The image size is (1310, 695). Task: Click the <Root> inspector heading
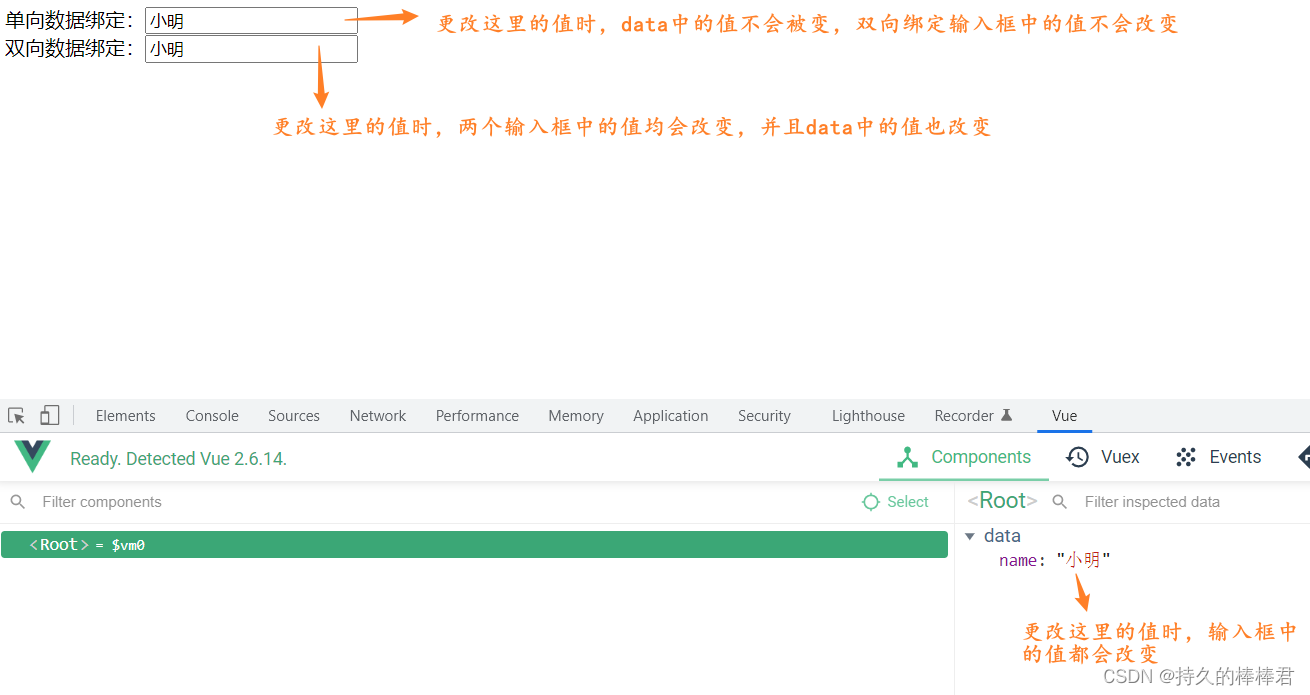(x=1002, y=500)
